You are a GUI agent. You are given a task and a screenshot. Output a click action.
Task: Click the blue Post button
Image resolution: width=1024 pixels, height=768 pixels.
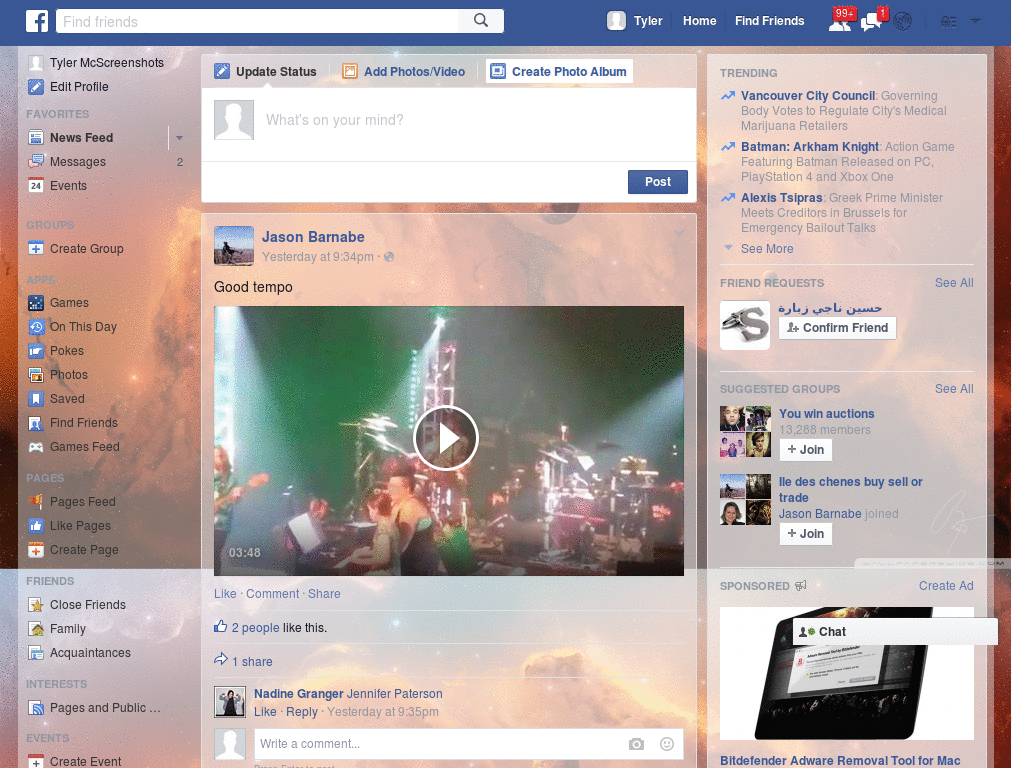click(x=658, y=182)
